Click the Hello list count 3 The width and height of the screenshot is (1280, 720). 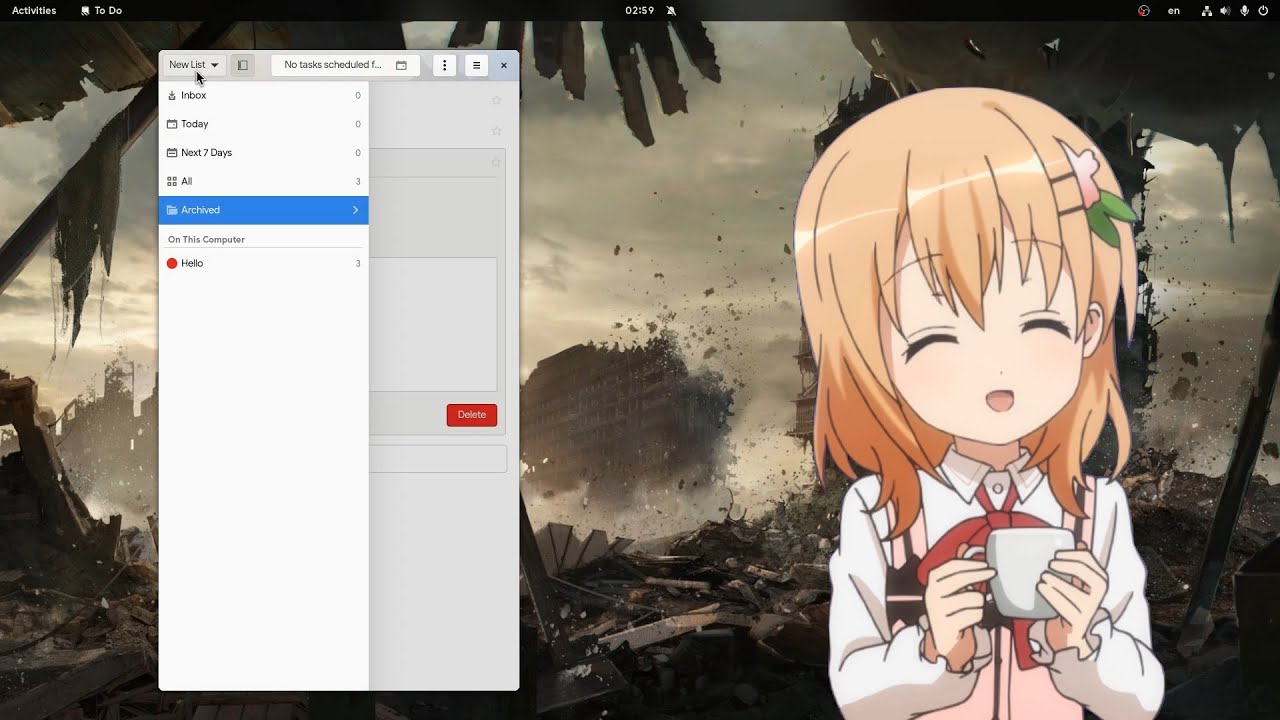pos(358,263)
